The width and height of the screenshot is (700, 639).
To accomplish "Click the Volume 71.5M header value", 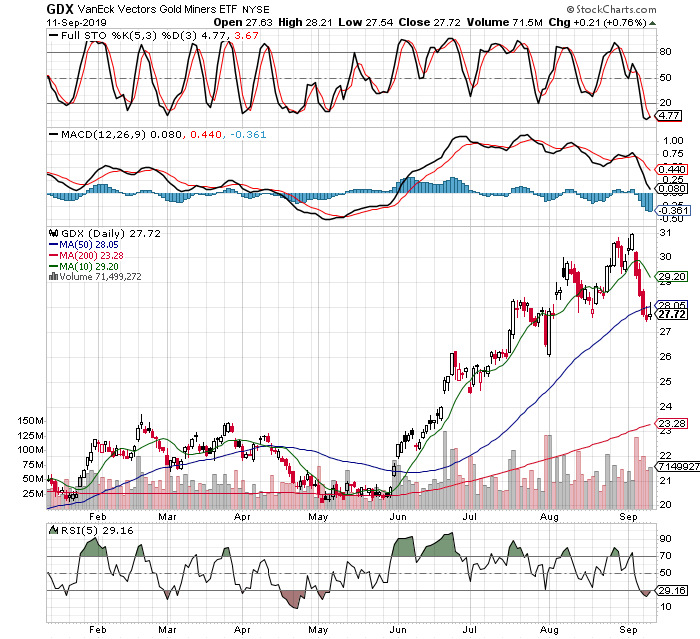I will pyautogui.click(x=504, y=22).
